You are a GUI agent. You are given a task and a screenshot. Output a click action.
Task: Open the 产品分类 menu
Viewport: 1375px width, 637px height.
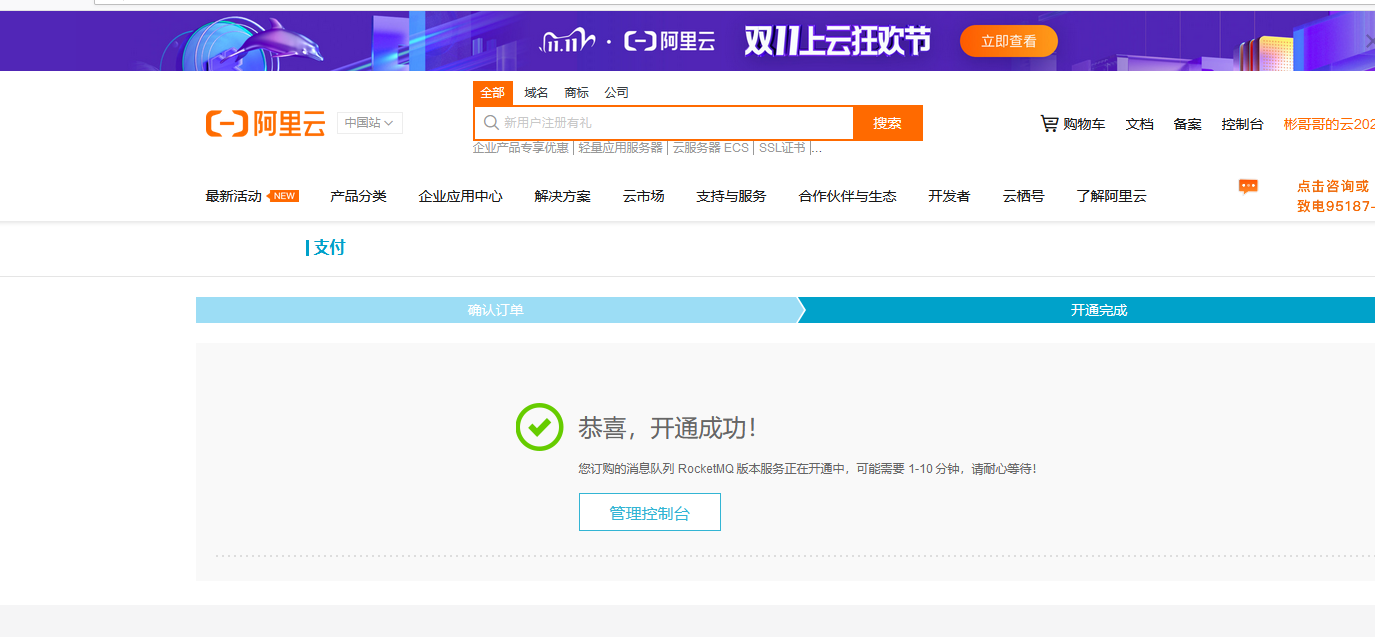359,196
